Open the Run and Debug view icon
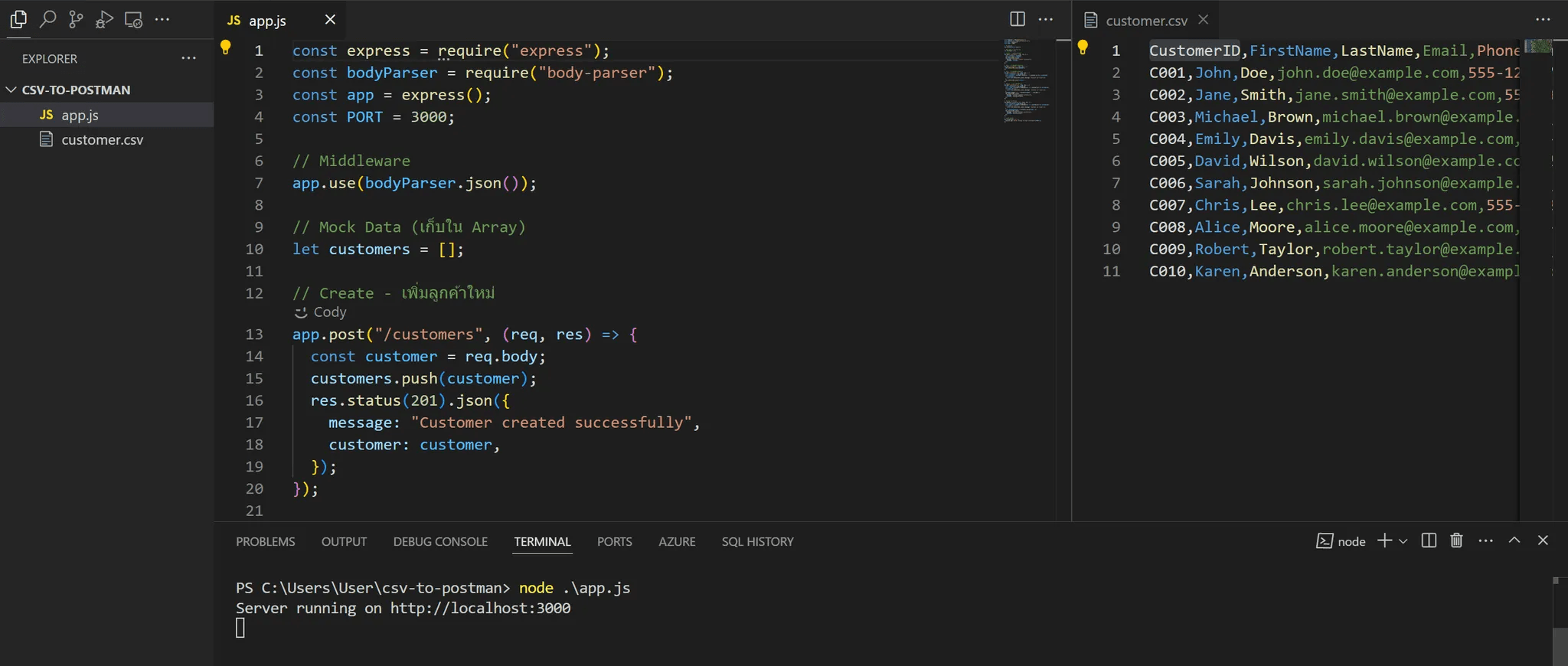1568x666 pixels. tap(104, 19)
